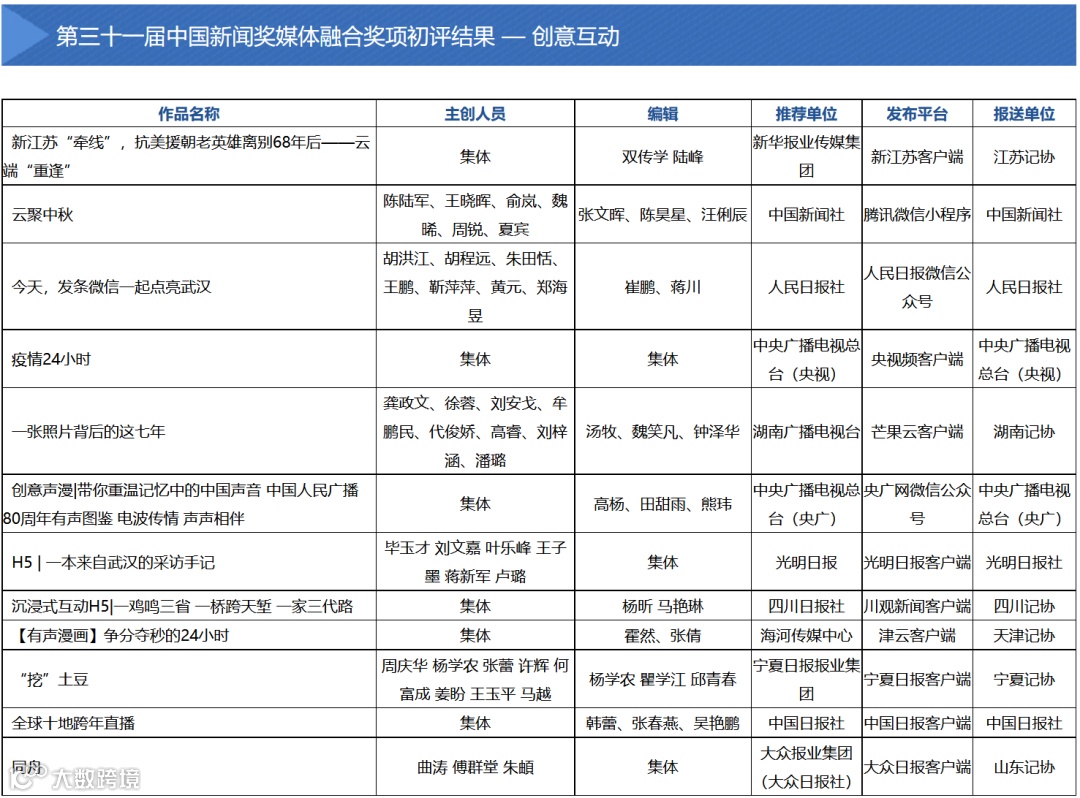Click 新华报业传媒集团 recommending unit cell
This screenshot has height=798, width=1080.
[x=807, y=156]
